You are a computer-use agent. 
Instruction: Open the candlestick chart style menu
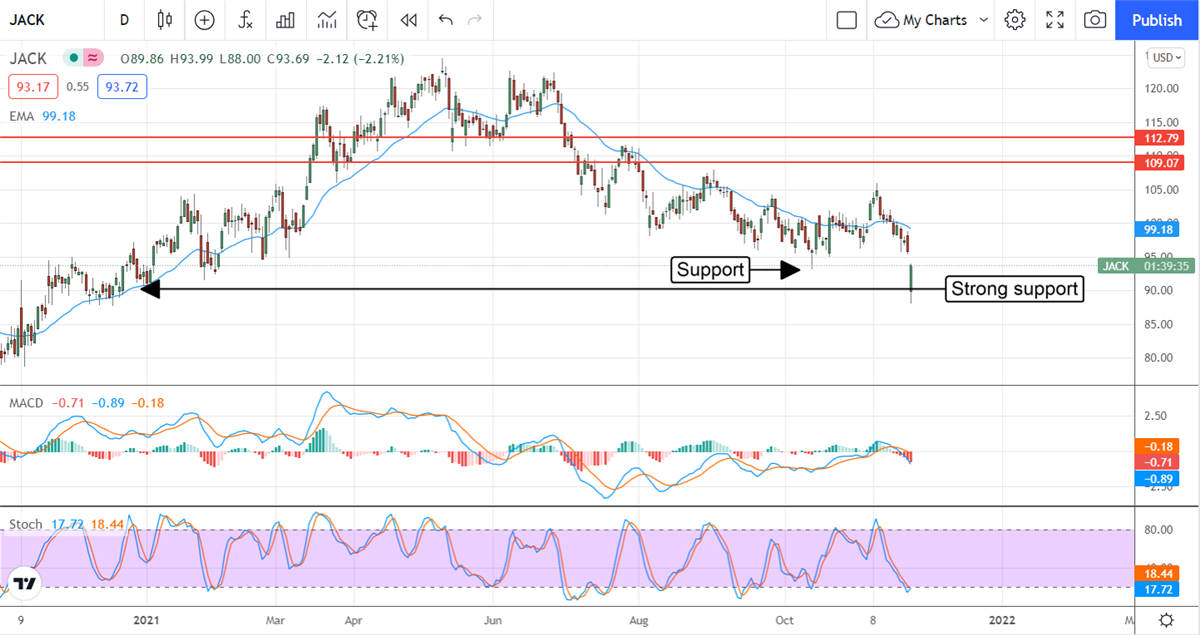[165, 20]
